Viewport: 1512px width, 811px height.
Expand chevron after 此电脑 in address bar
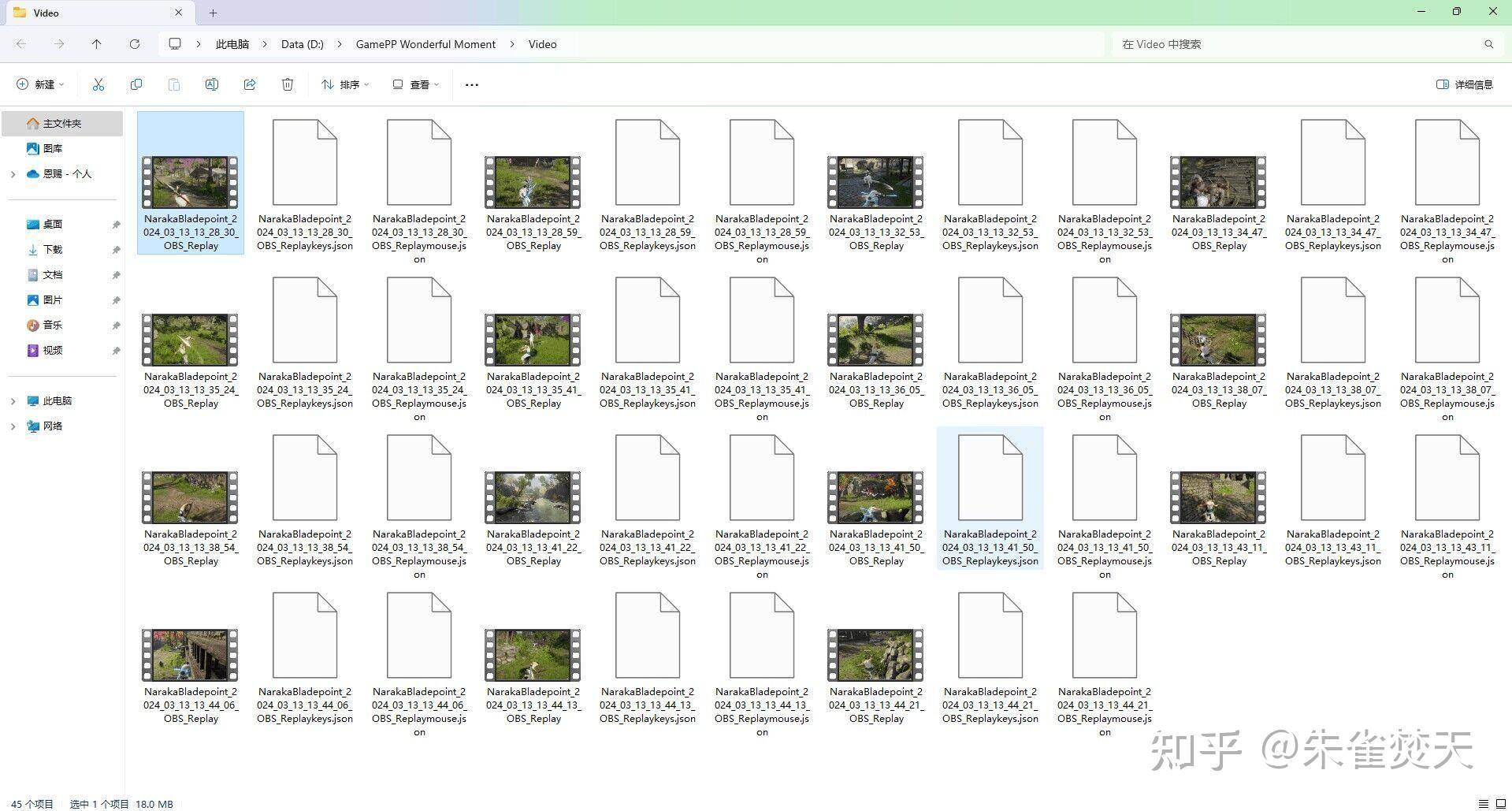(x=265, y=44)
